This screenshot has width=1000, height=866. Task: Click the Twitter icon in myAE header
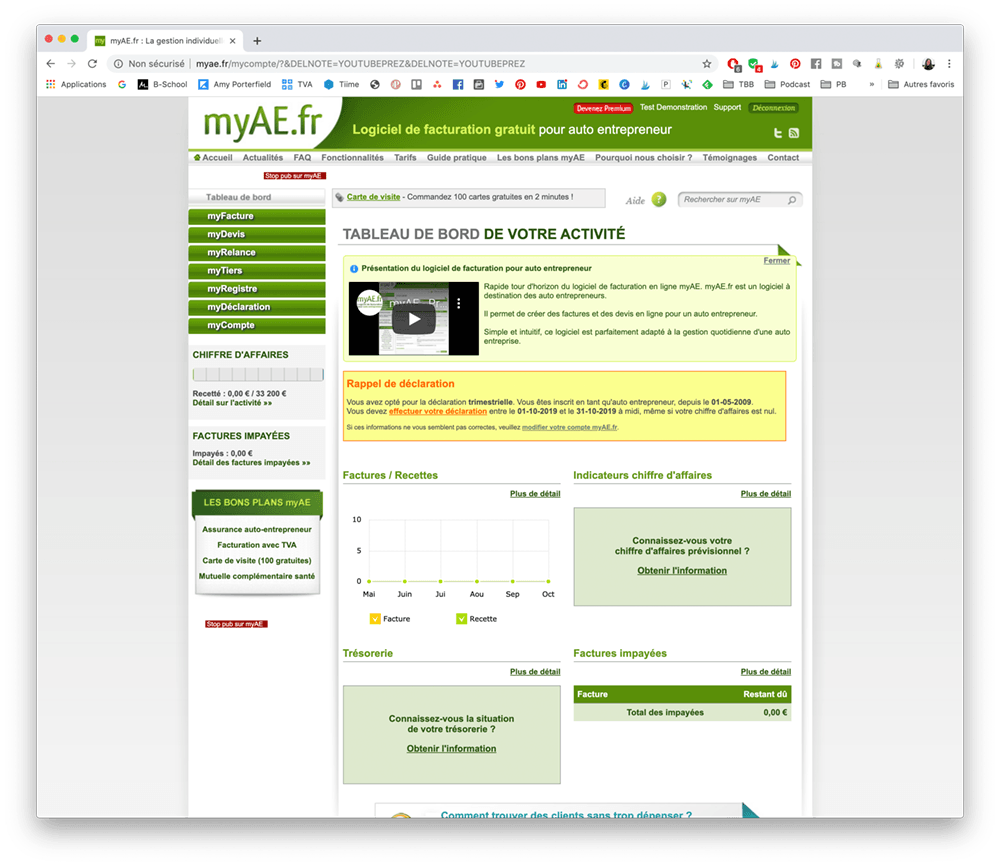tap(777, 133)
